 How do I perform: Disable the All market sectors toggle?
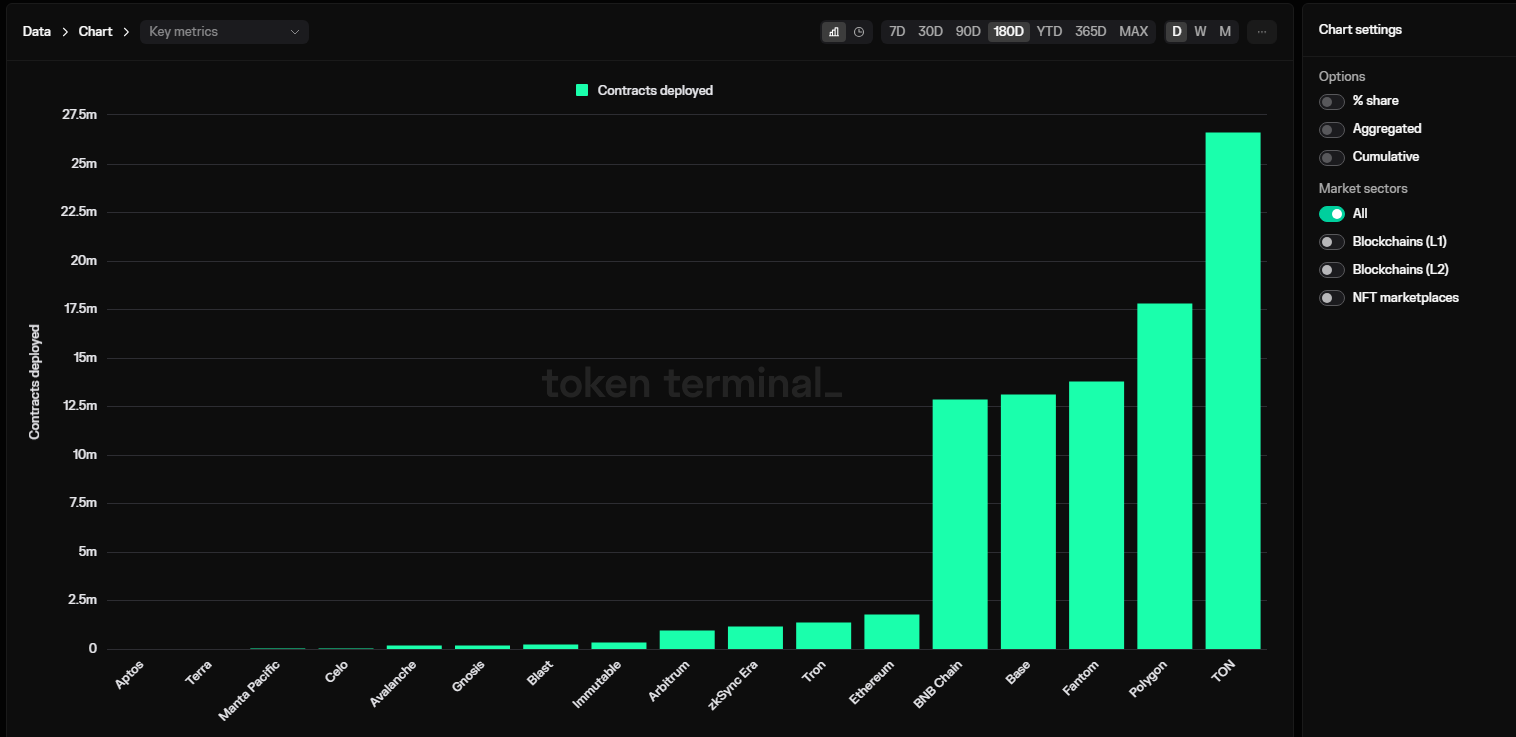1332,214
